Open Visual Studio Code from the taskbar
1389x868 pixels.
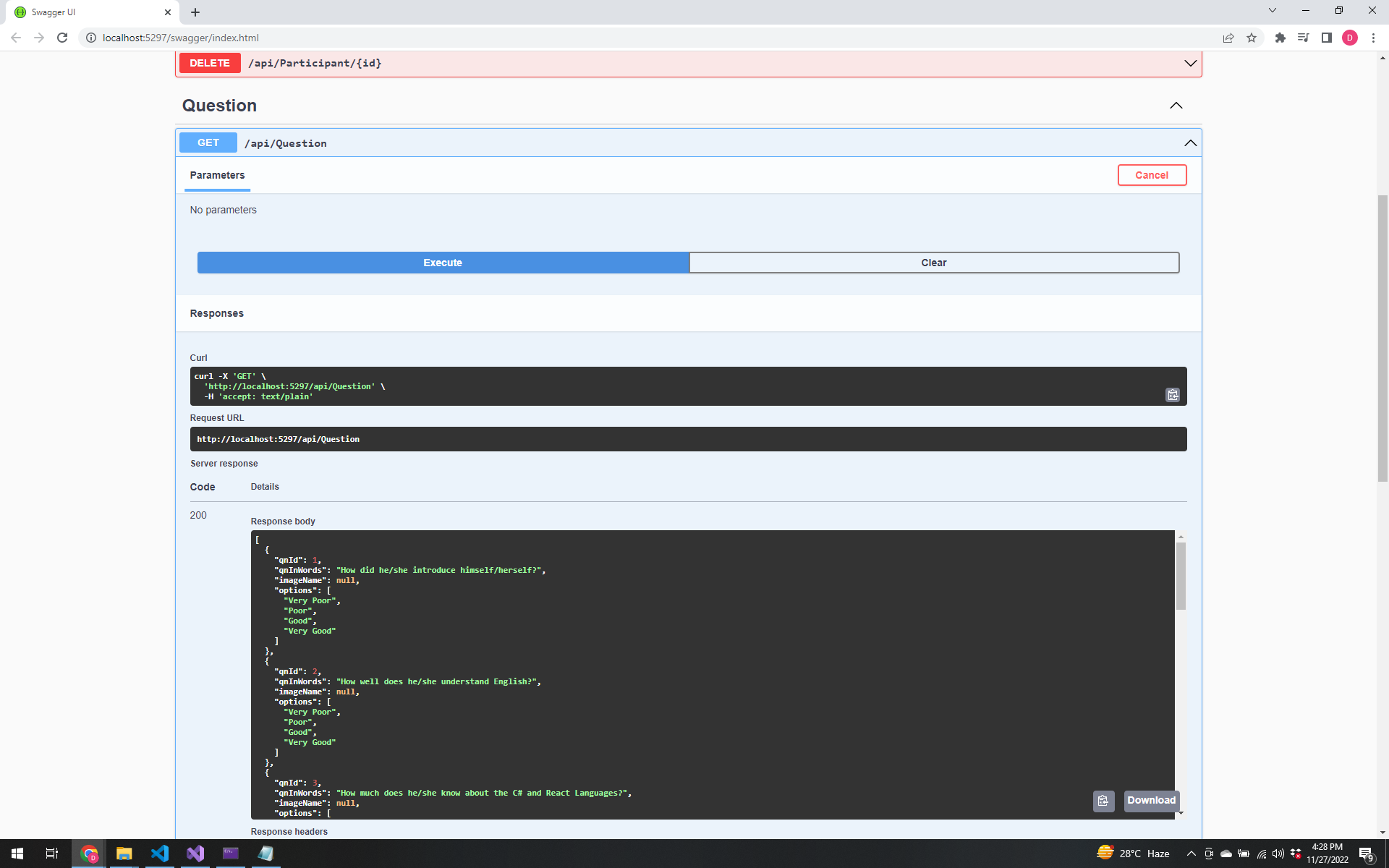pyautogui.click(x=160, y=854)
